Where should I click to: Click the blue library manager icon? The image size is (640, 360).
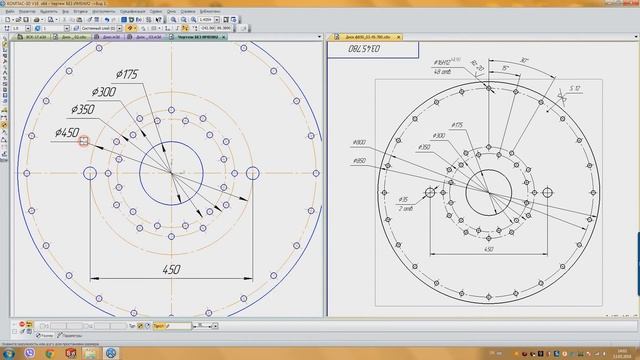tap(124, 20)
